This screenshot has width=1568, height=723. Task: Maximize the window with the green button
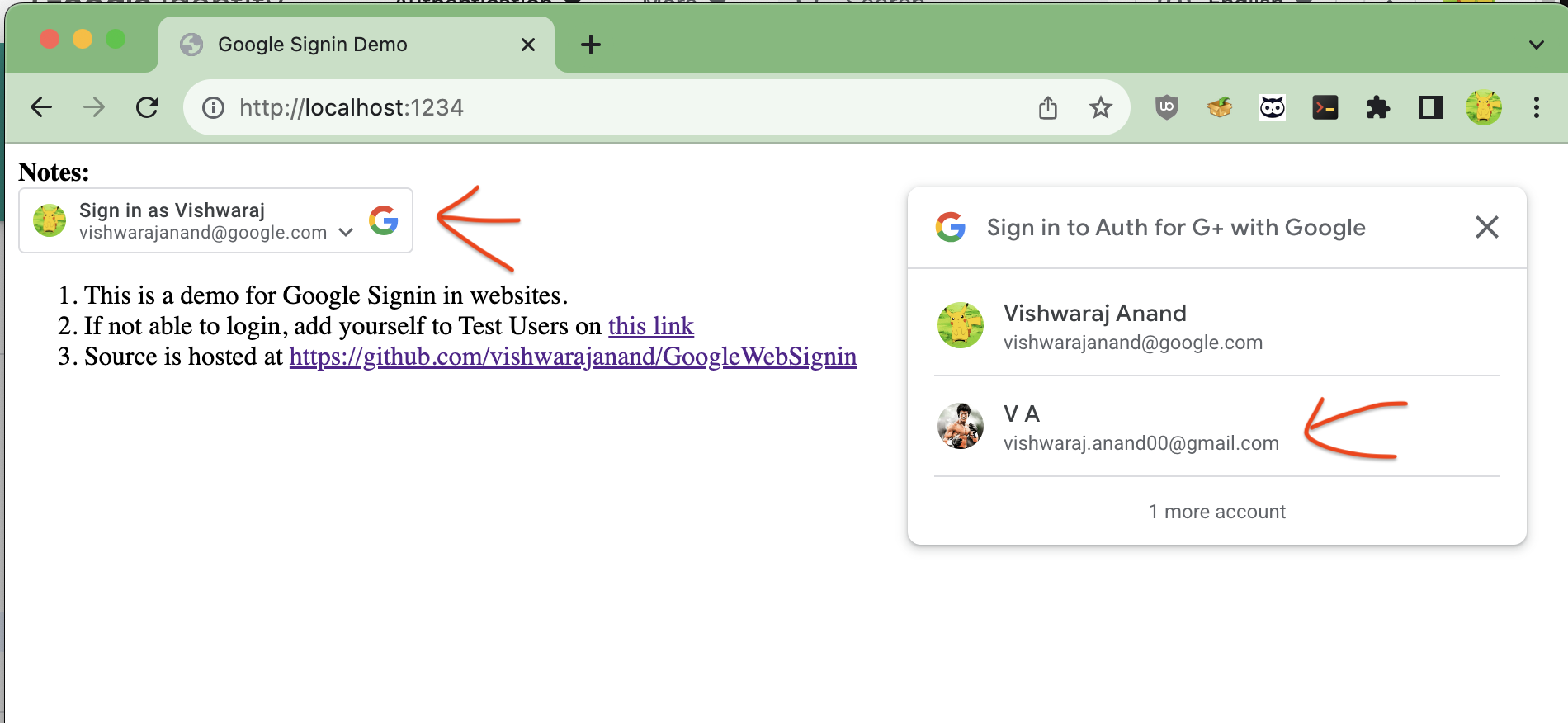click(116, 39)
